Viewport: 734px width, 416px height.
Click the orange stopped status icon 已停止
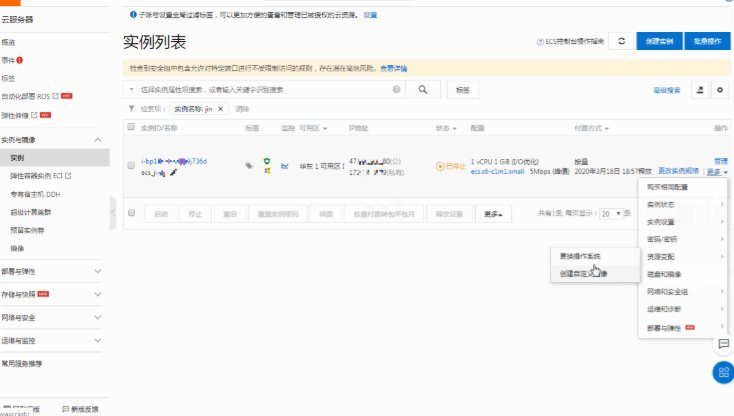pos(440,166)
